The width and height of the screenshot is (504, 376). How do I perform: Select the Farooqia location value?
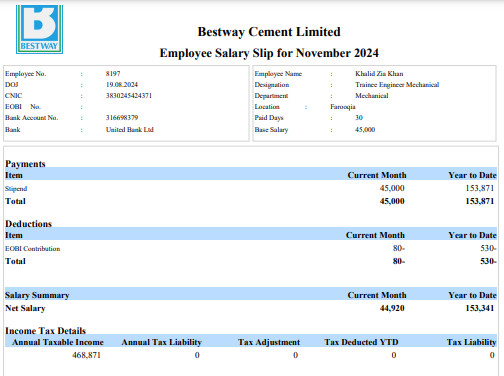coord(343,107)
